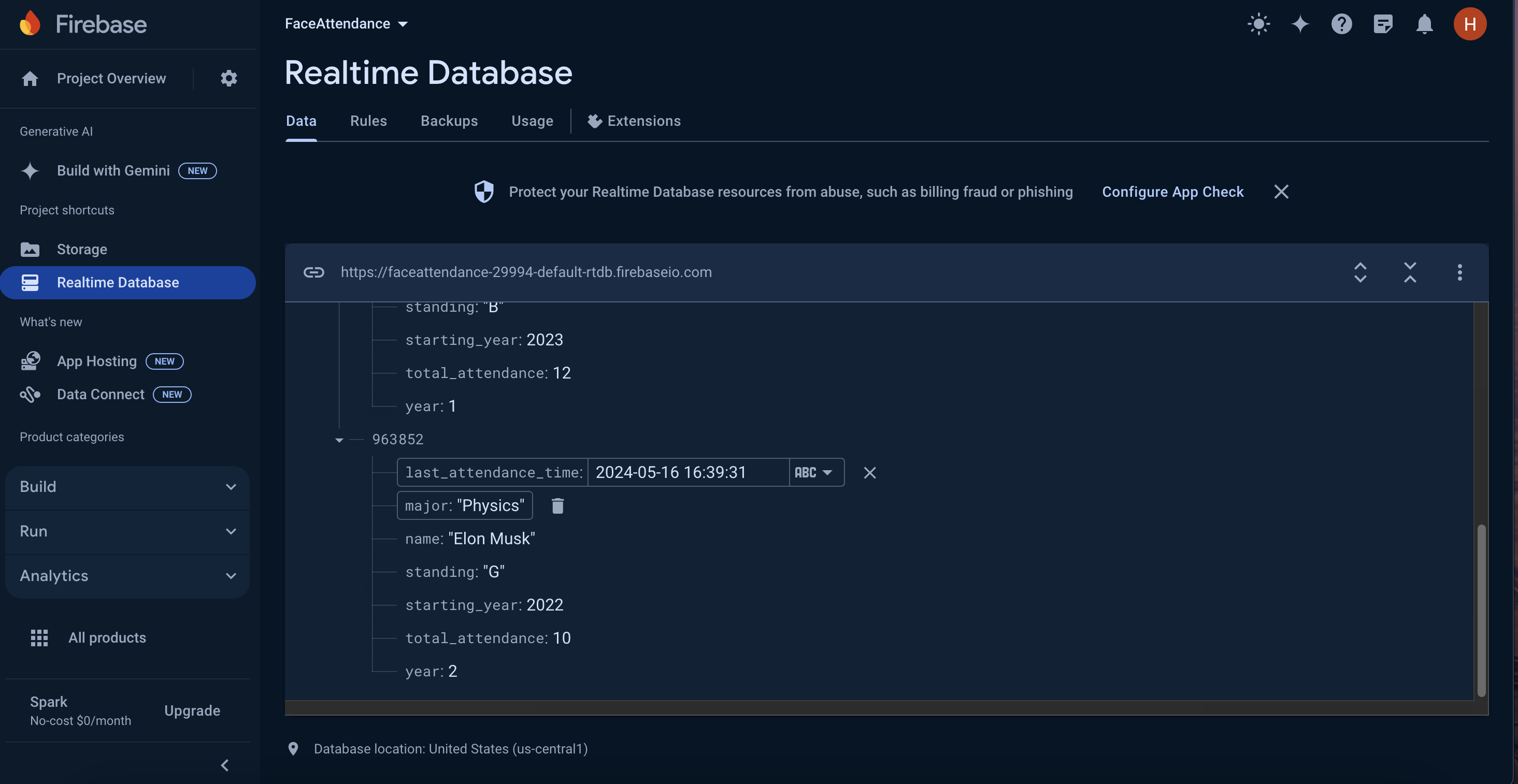Click the Upgrade button
This screenshot has height=784, width=1518.
click(x=192, y=710)
